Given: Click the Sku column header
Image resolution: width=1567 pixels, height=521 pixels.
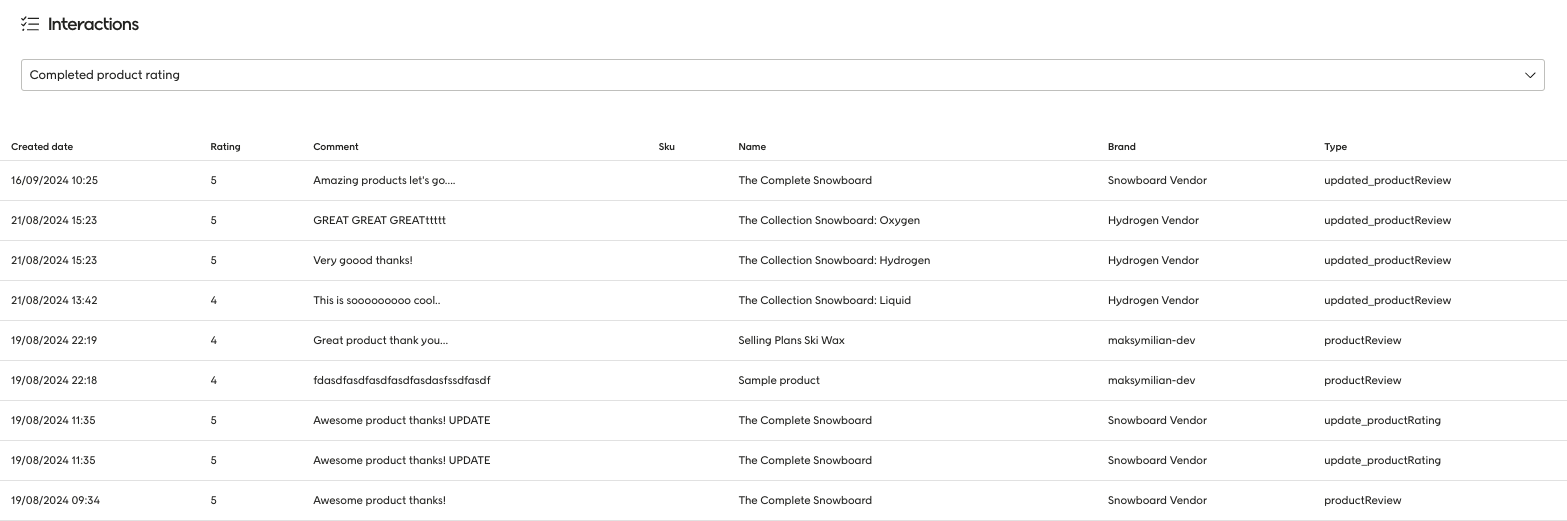Looking at the screenshot, I should click(667, 147).
